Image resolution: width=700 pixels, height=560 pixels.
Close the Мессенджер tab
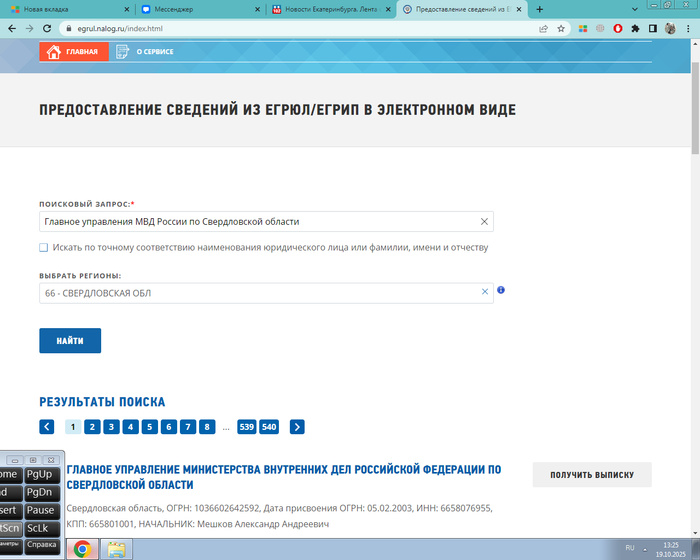[258, 9]
